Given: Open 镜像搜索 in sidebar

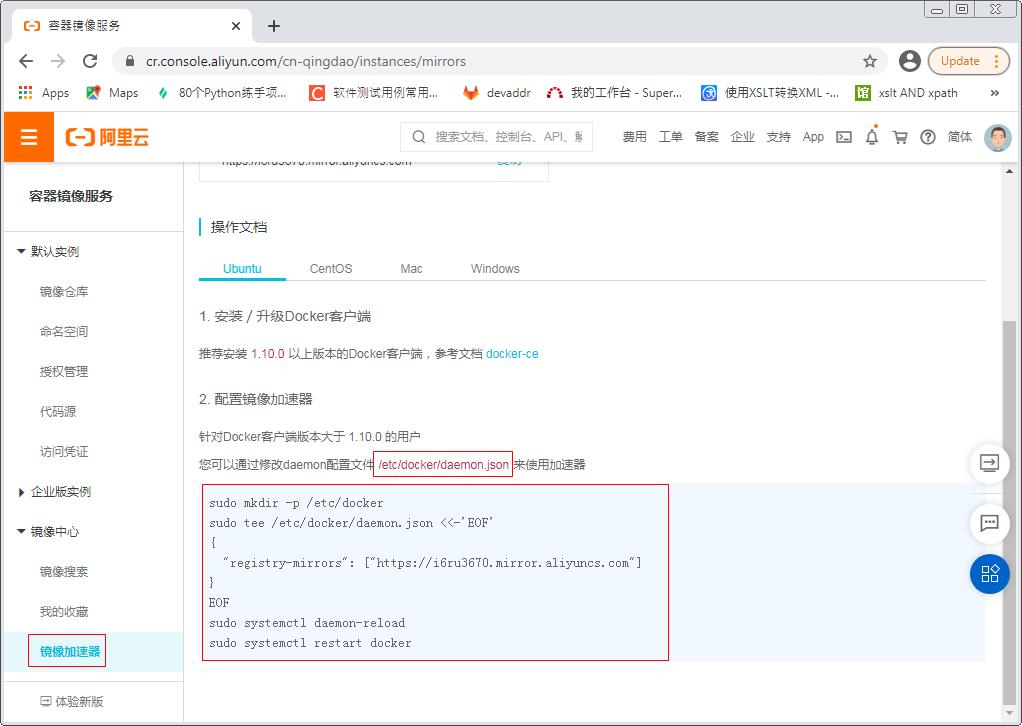Looking at the screenshot, I should [x=64, y=572].
